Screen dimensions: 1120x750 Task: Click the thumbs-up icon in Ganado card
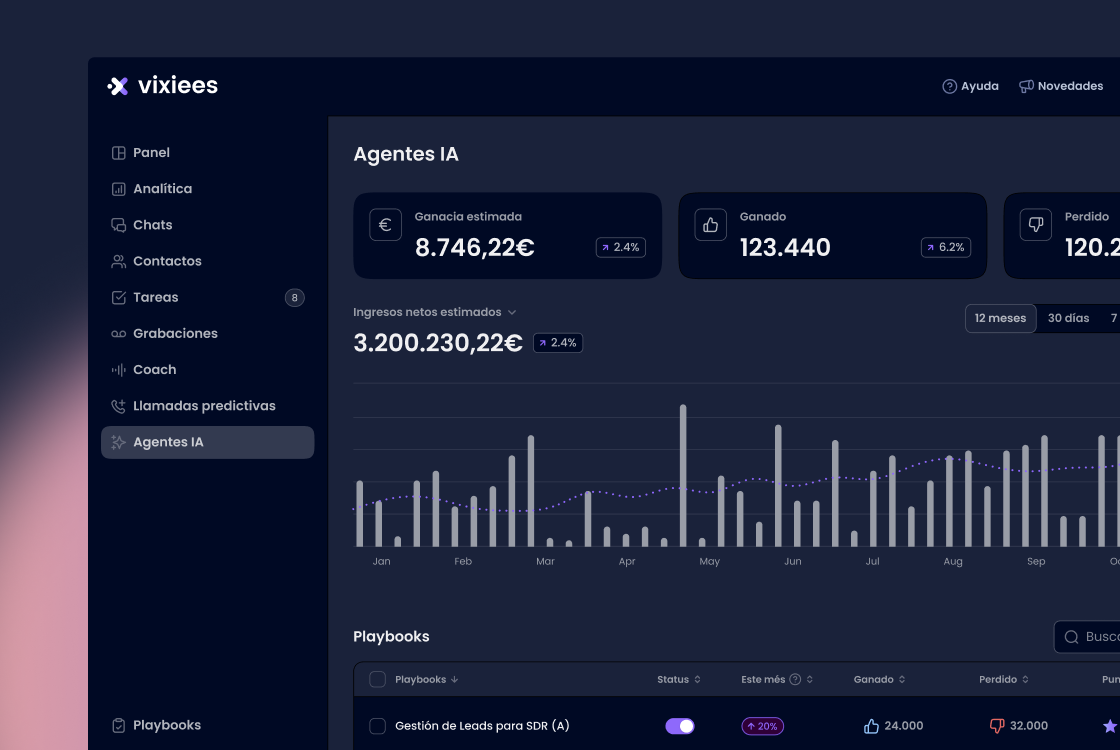[710, 225]
